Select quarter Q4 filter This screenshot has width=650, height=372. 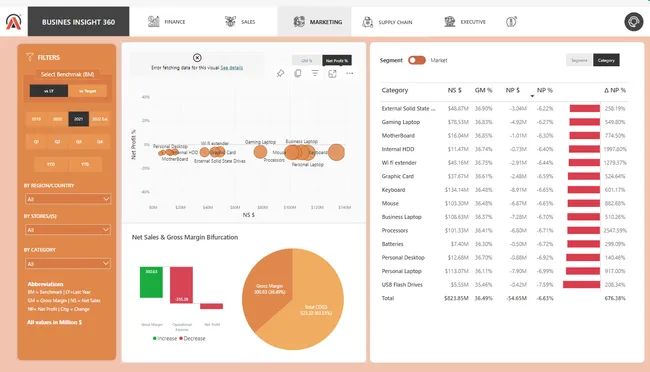100,142
